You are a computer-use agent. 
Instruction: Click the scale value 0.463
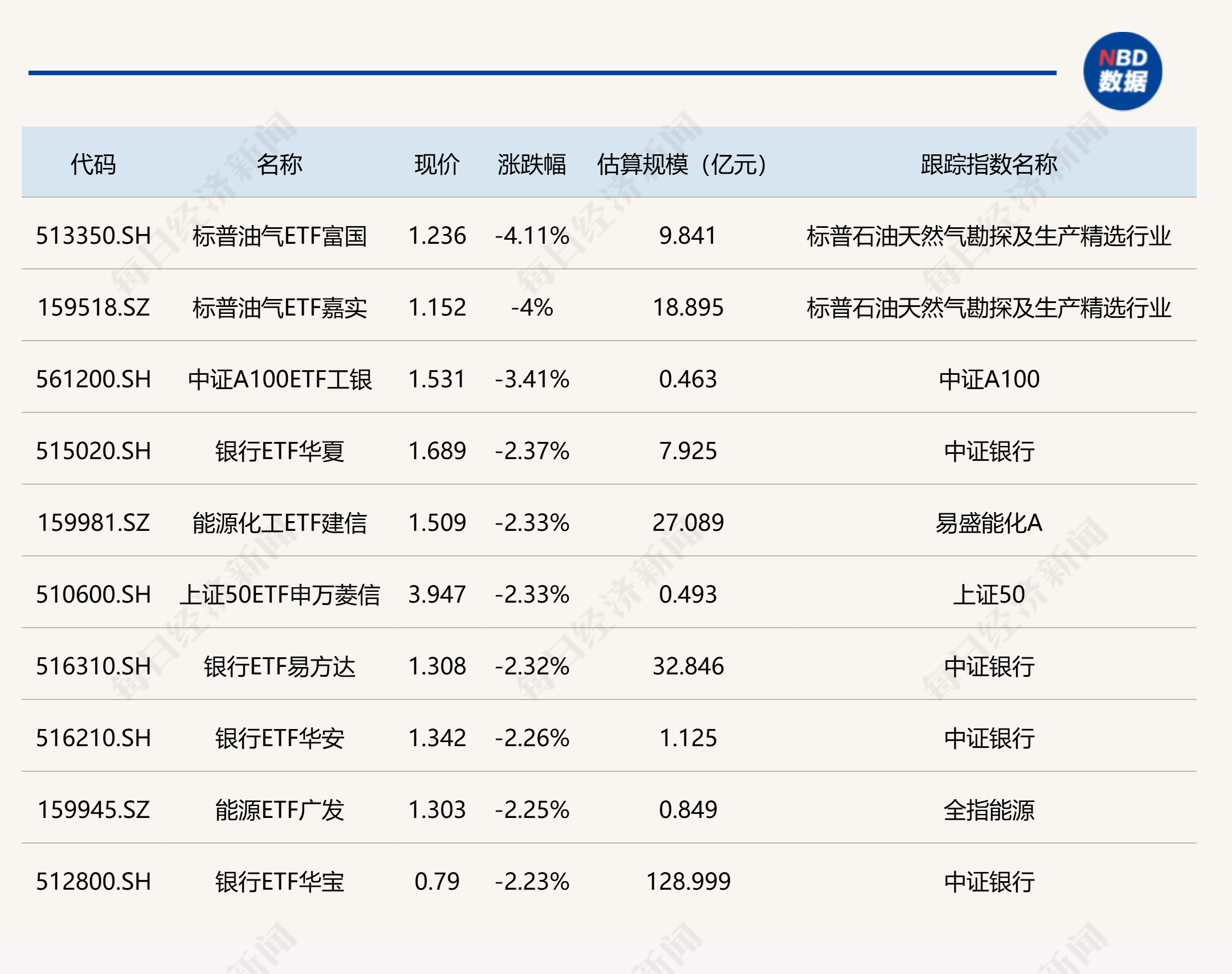pos(688,379)
